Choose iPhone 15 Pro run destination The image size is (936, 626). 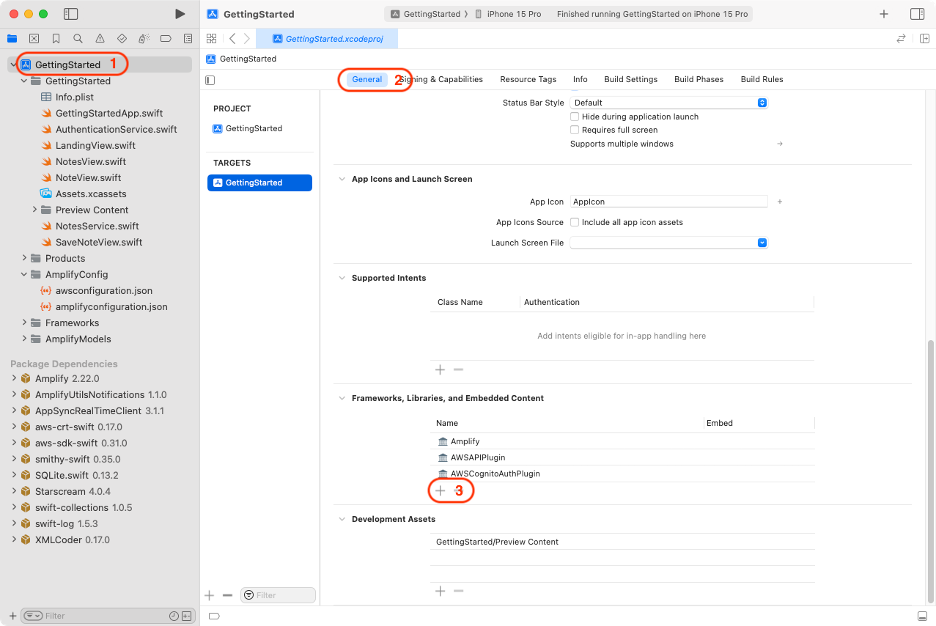[509, 14]
